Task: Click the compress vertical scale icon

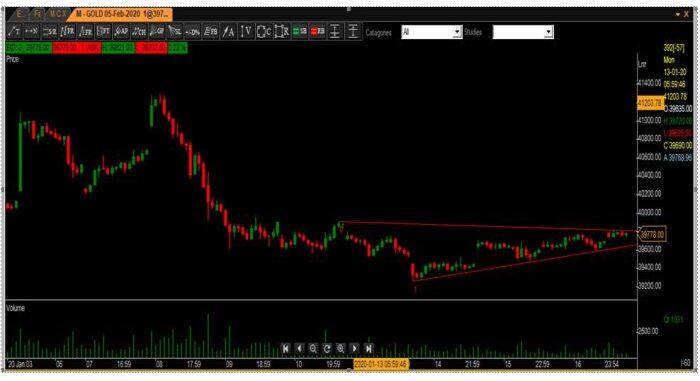Action: pos(335,32)
